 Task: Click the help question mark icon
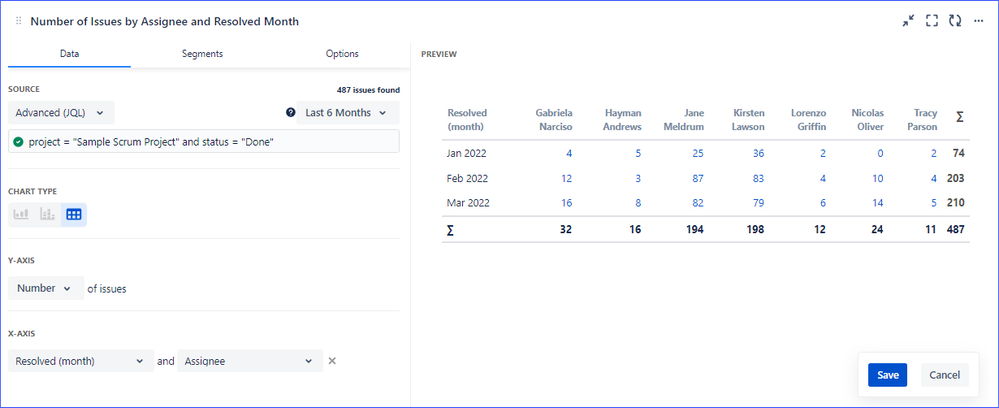(291, 113)
